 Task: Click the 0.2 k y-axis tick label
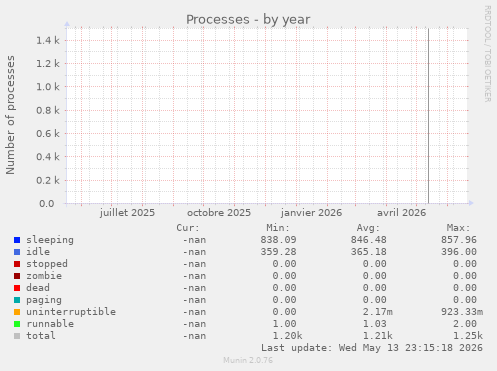tap(48, 180)
